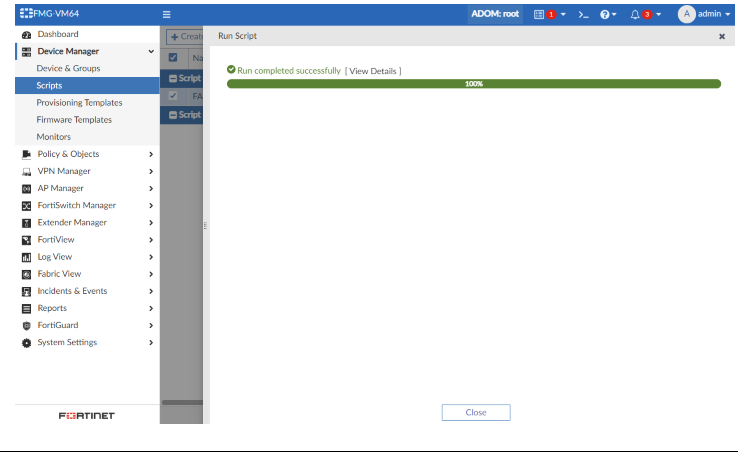Open the help question mark icon
The height and width of the screenshot is (452, 738).
(605, 15)
